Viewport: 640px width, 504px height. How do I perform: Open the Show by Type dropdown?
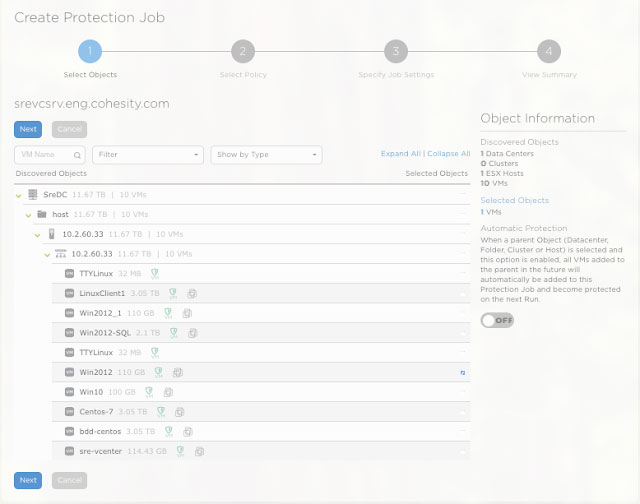[266, 155]
